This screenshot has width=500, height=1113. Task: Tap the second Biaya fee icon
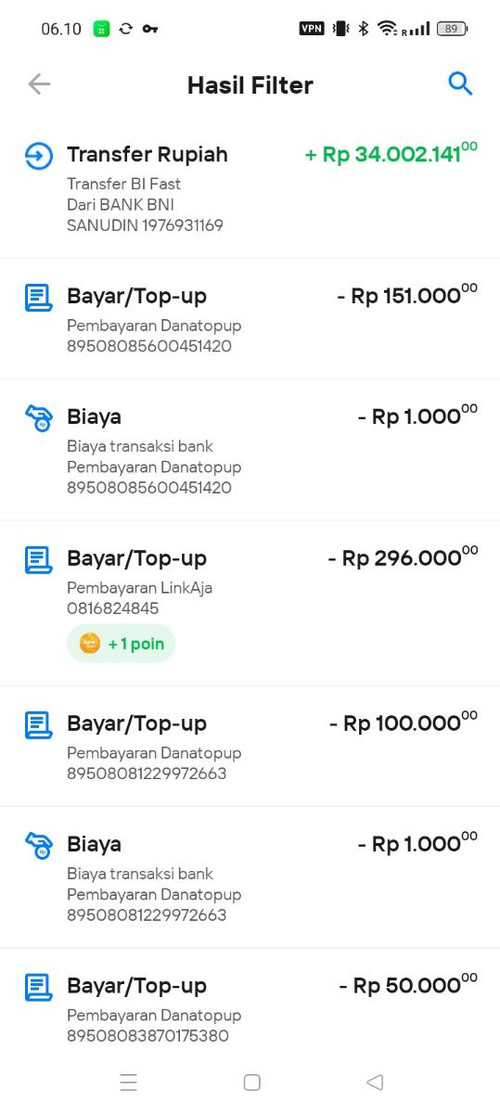(39, 845)
